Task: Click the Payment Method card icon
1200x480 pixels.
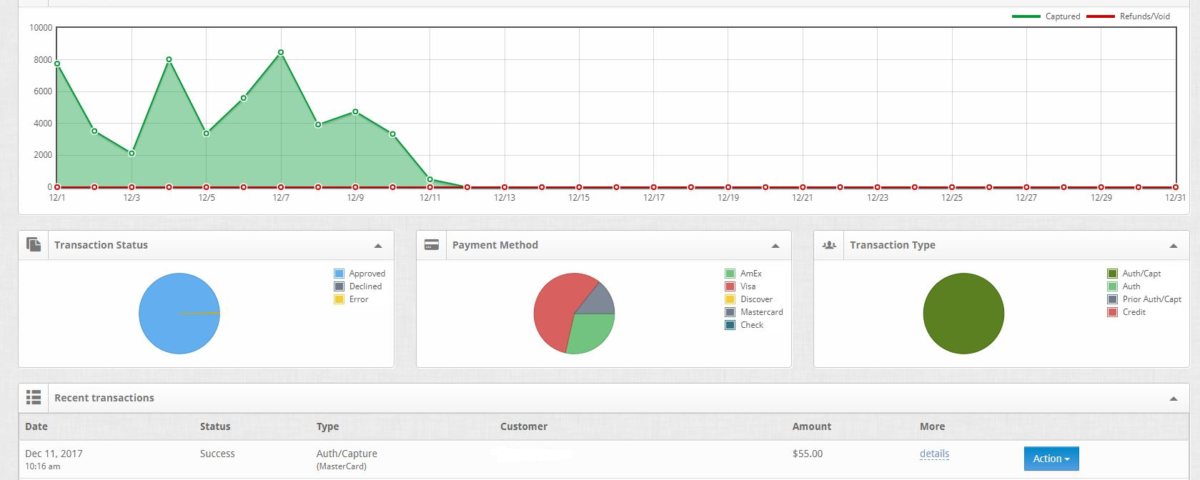Action: tap(431, 245)
